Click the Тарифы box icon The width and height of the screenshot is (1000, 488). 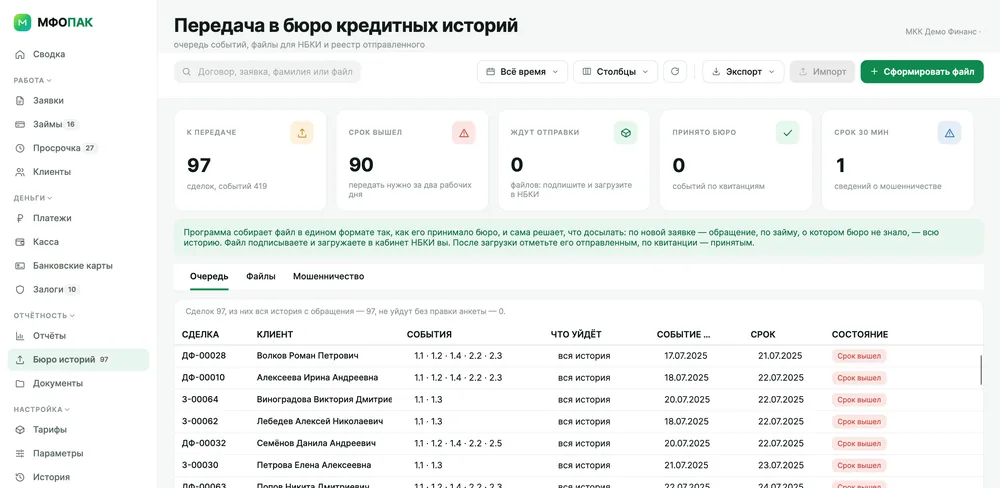pyautogui.click(x=20, y=429)
